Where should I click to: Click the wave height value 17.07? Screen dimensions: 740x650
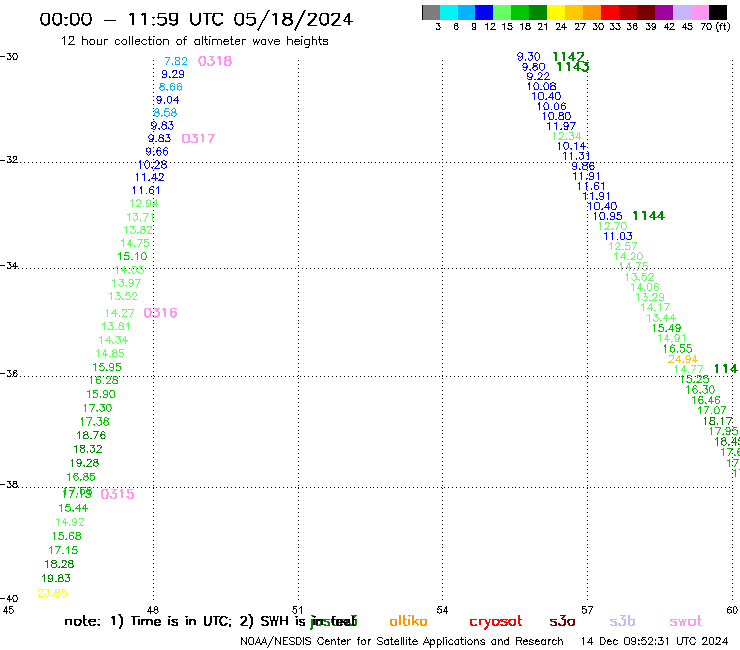point(712,410)
